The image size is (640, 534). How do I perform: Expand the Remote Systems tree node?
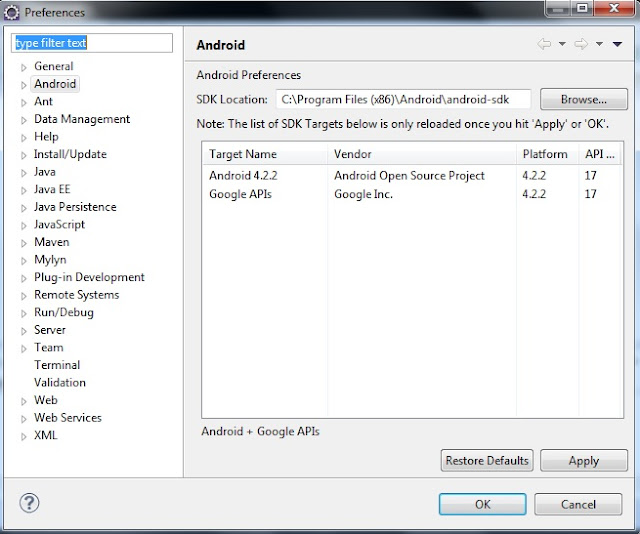coord(24,296)
